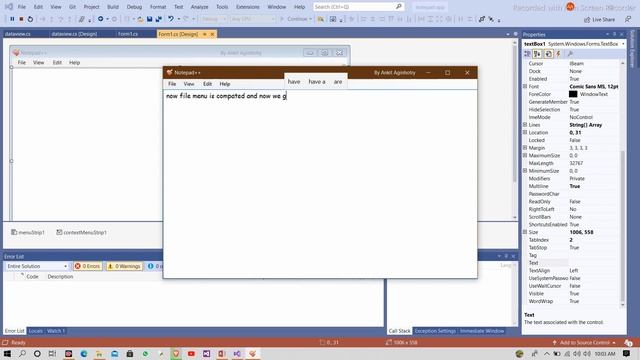Open the running Notepad++ app's File menu

coord(172,84)
